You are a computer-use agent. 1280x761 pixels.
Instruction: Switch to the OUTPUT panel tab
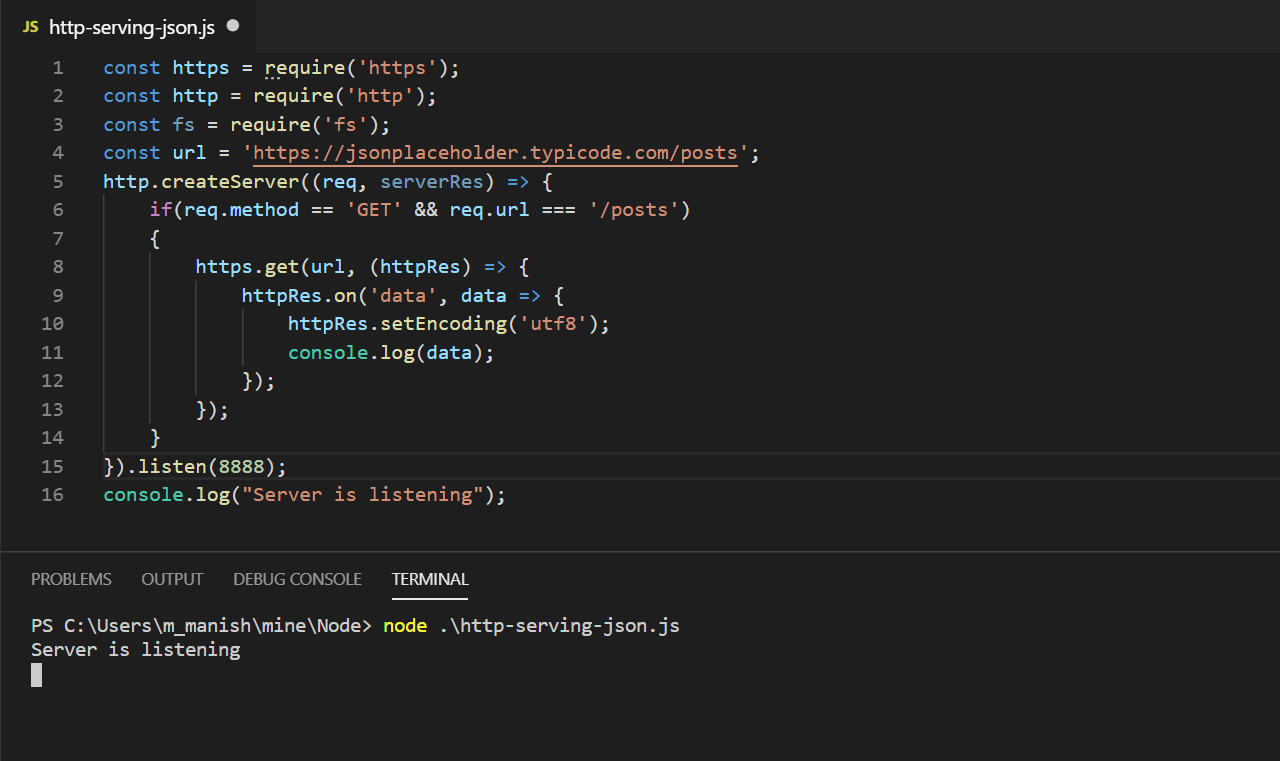(172, 579)
